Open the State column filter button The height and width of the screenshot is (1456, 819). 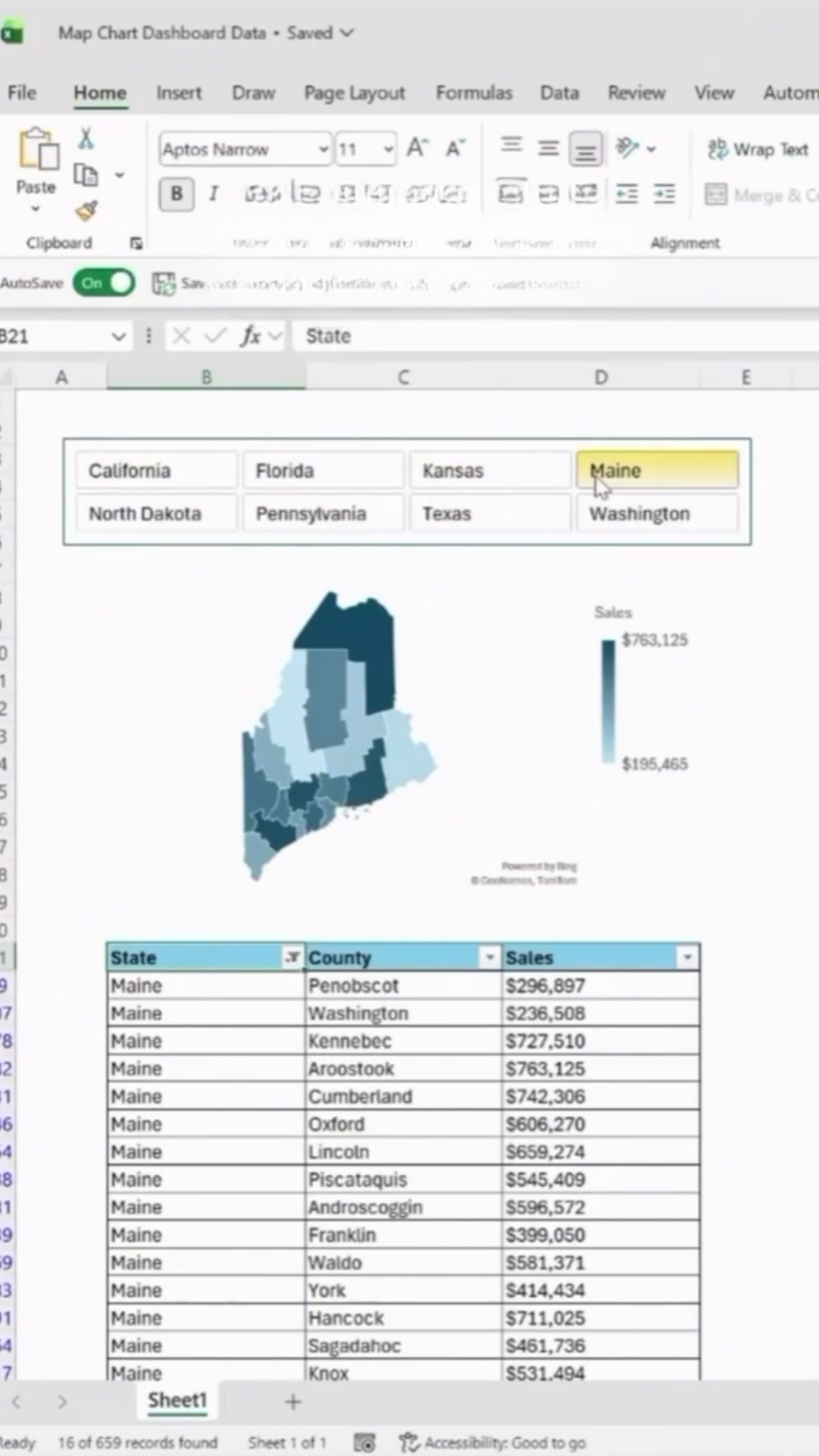(292, 958)
